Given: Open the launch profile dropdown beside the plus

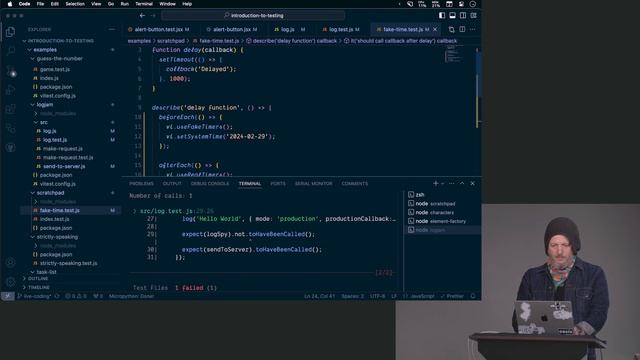Looking at the screenshot, I should pyautogui.click(x=442, y=184).
